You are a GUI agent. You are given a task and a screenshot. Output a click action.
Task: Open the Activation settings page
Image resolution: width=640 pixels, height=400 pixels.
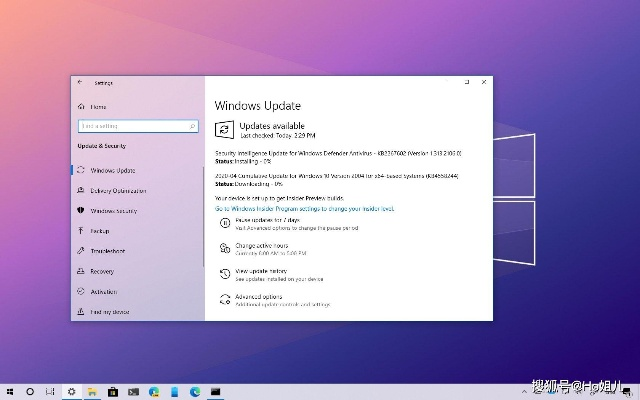[104, 291]
